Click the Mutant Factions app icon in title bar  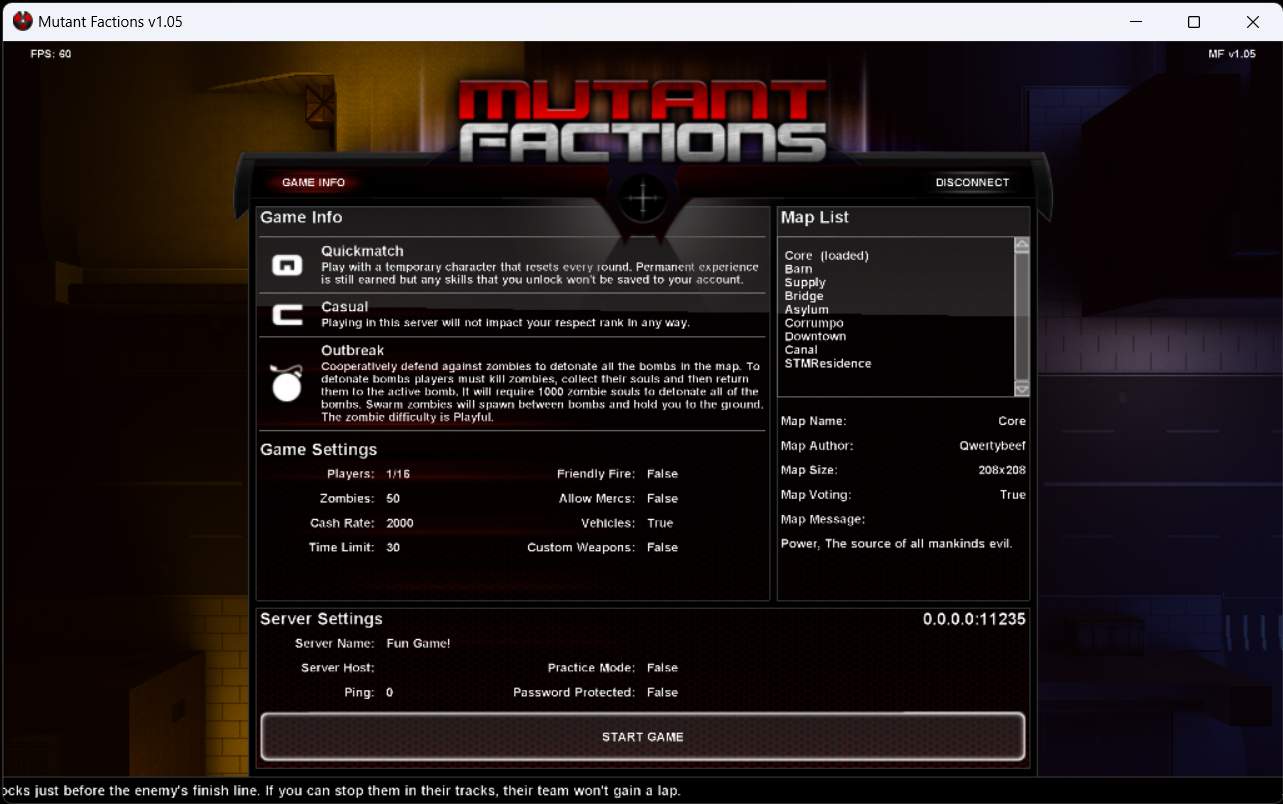22,21
